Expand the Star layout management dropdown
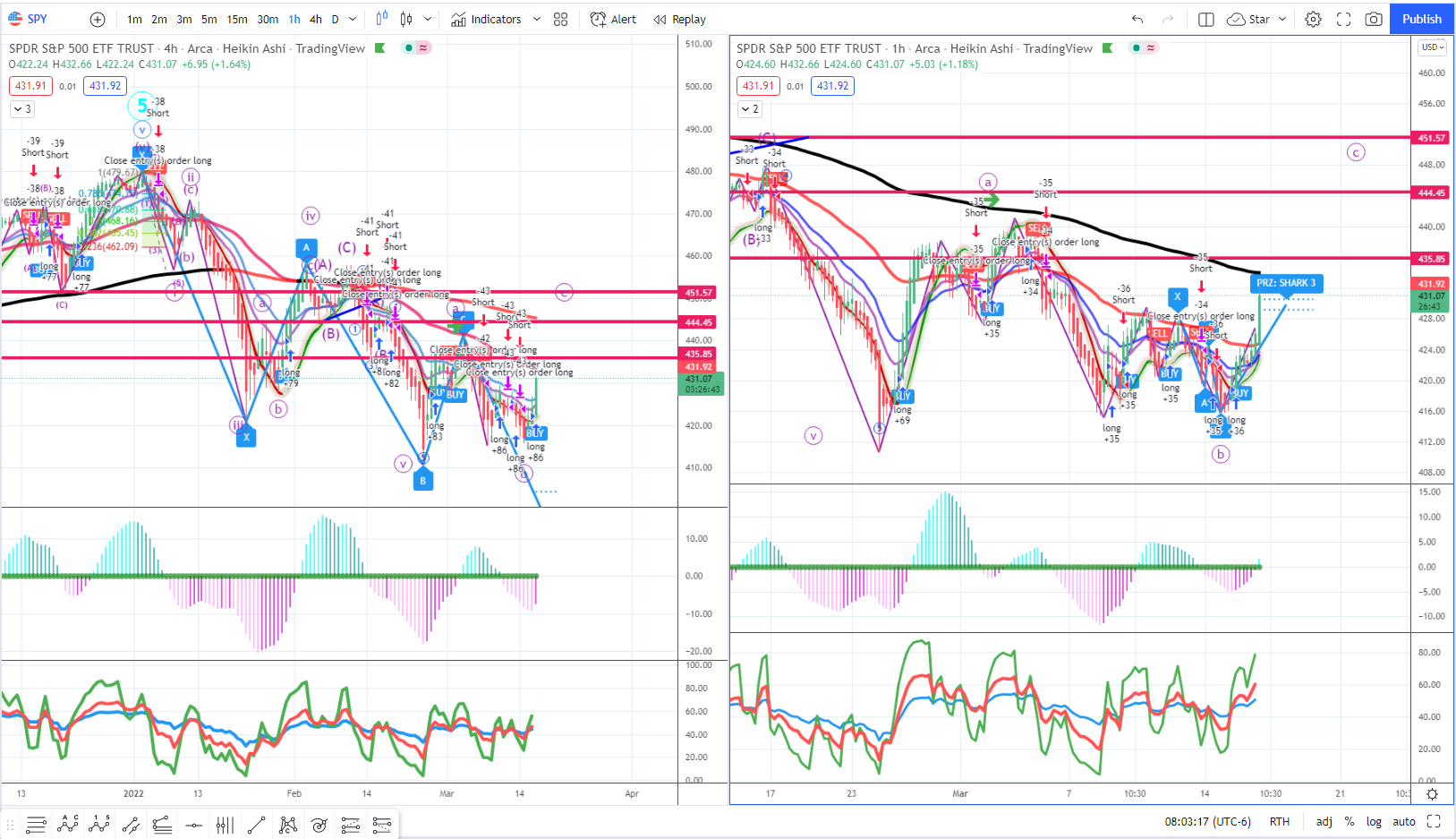Viewport: 1456px width, 839px height. [1282, 19]
